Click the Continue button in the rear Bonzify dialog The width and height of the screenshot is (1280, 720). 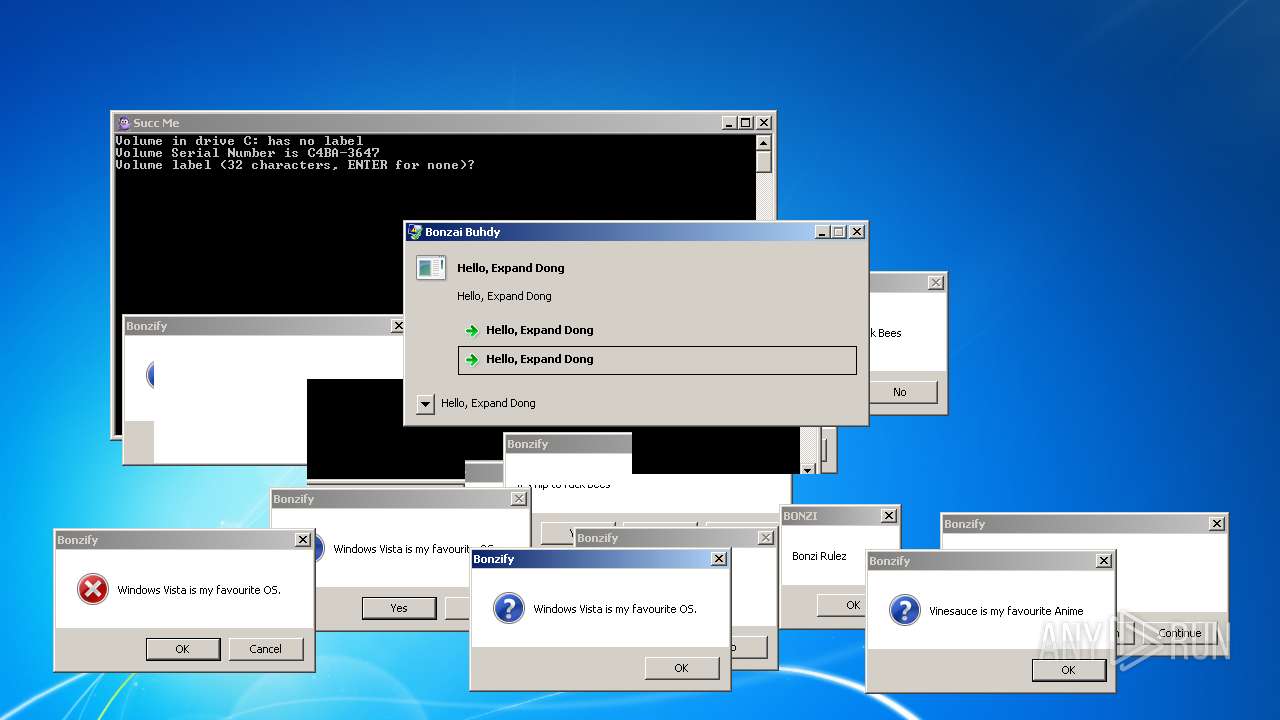pos(1180,633)
